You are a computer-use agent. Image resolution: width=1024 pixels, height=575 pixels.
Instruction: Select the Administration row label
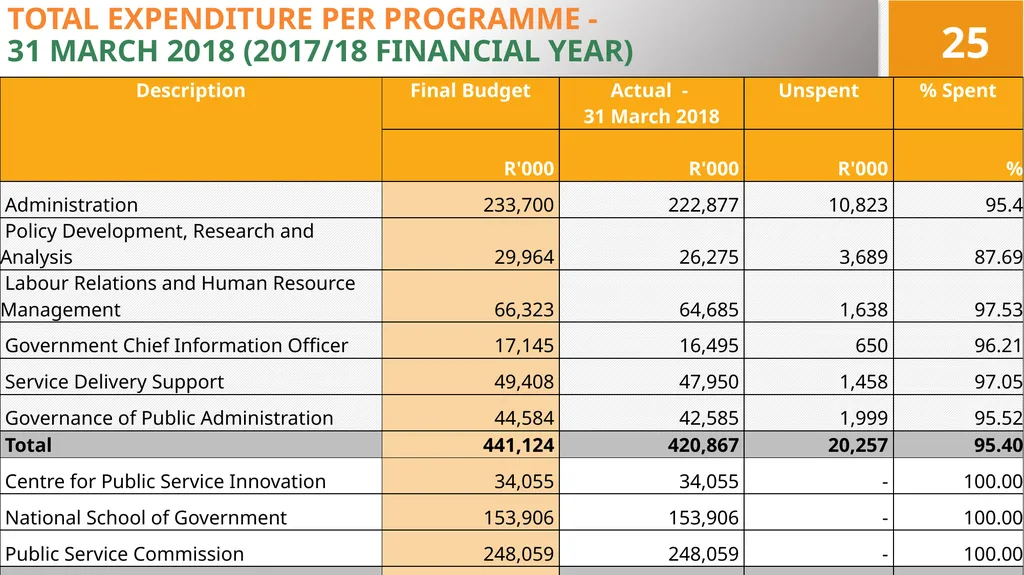(x=71, y=205)
